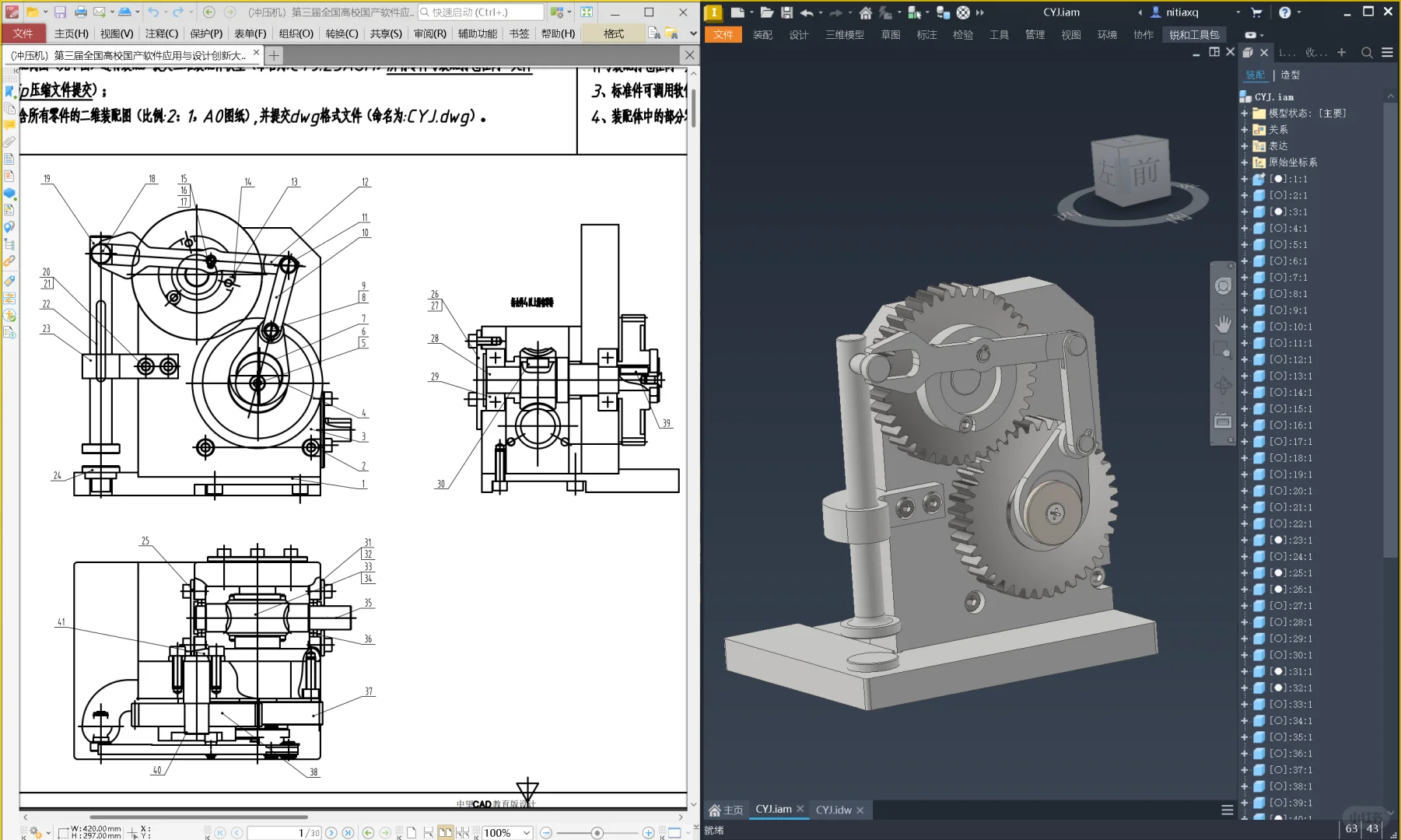This screenshot has height=840, width=1401.
Task: Click the Inventor home icon
Action: (865, 12)
